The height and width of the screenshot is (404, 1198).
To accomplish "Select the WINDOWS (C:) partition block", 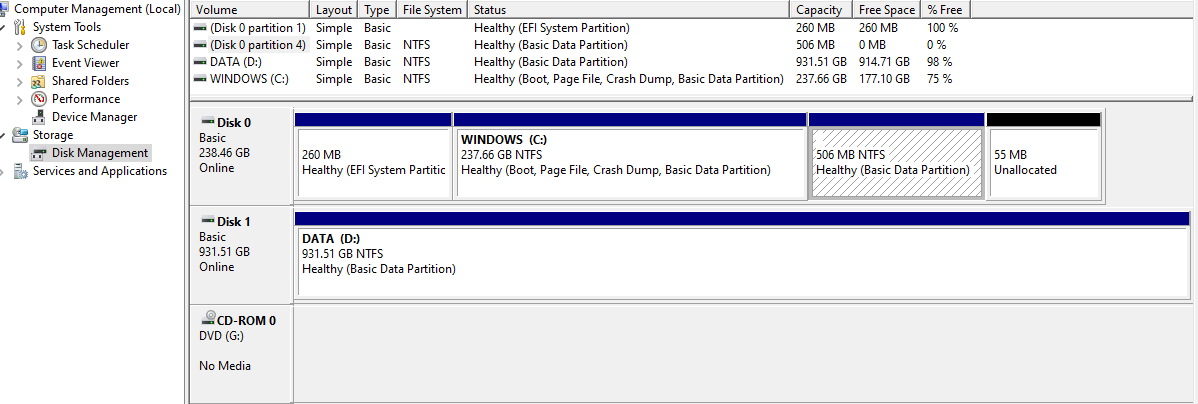I will [x=630, y=162].
